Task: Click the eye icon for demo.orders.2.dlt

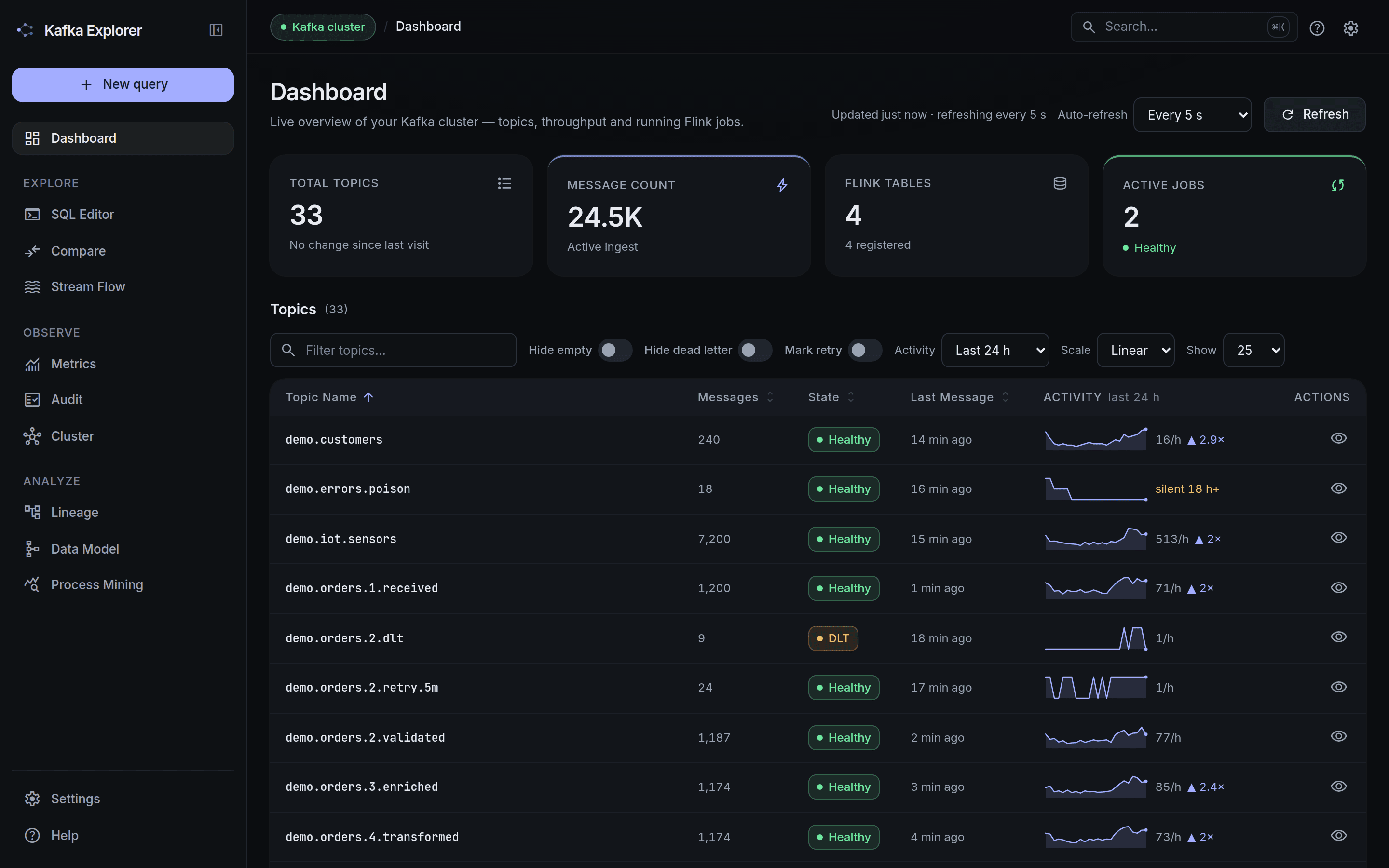Action: 1338,637
